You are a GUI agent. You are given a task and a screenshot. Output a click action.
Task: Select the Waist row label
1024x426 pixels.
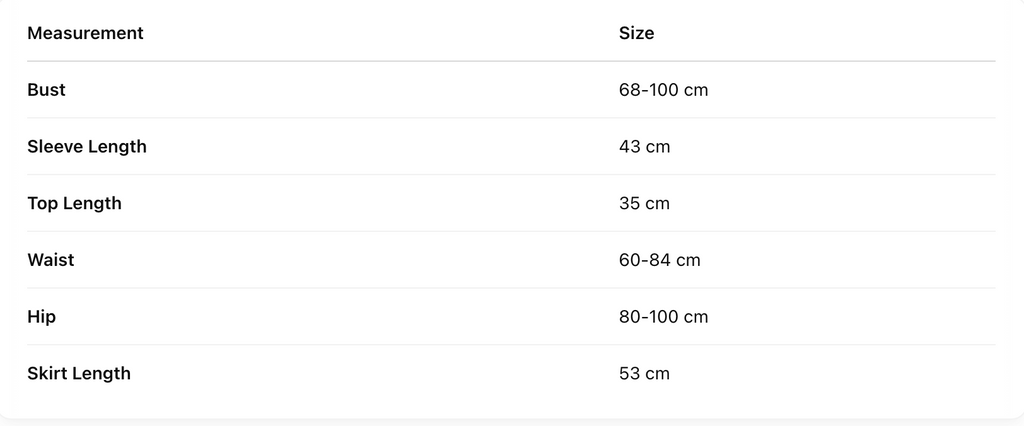tap(50, 260)
